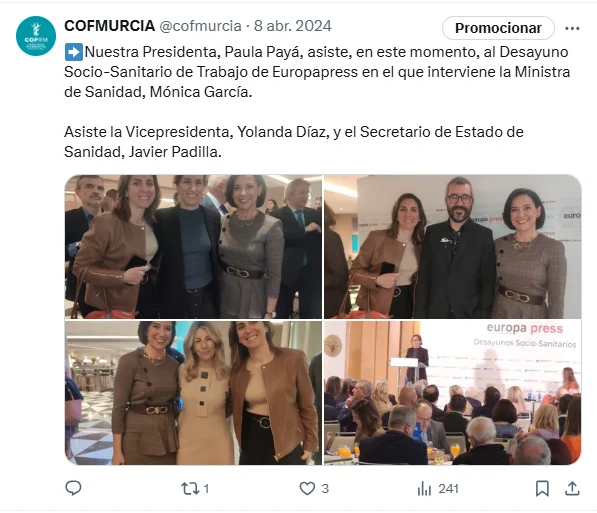Click the share upload arrow icon
Screen dimensions: 597x513
tap(572, 488)
